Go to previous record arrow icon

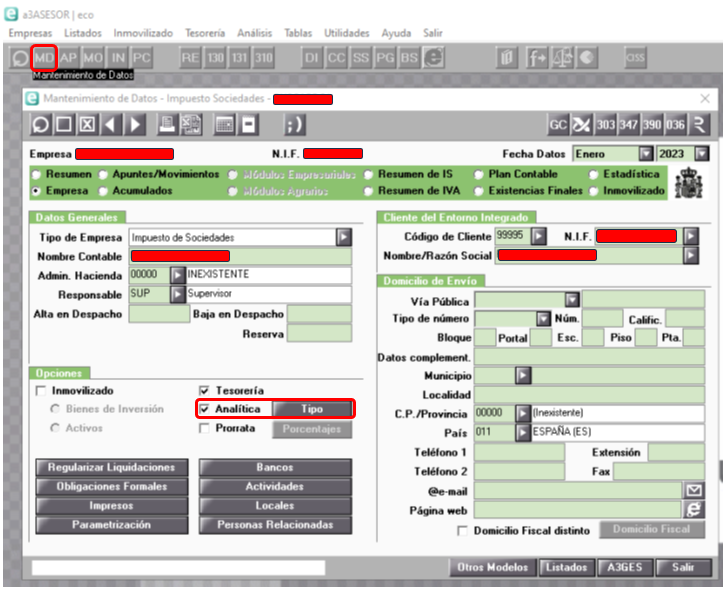[x=111, y=125]
